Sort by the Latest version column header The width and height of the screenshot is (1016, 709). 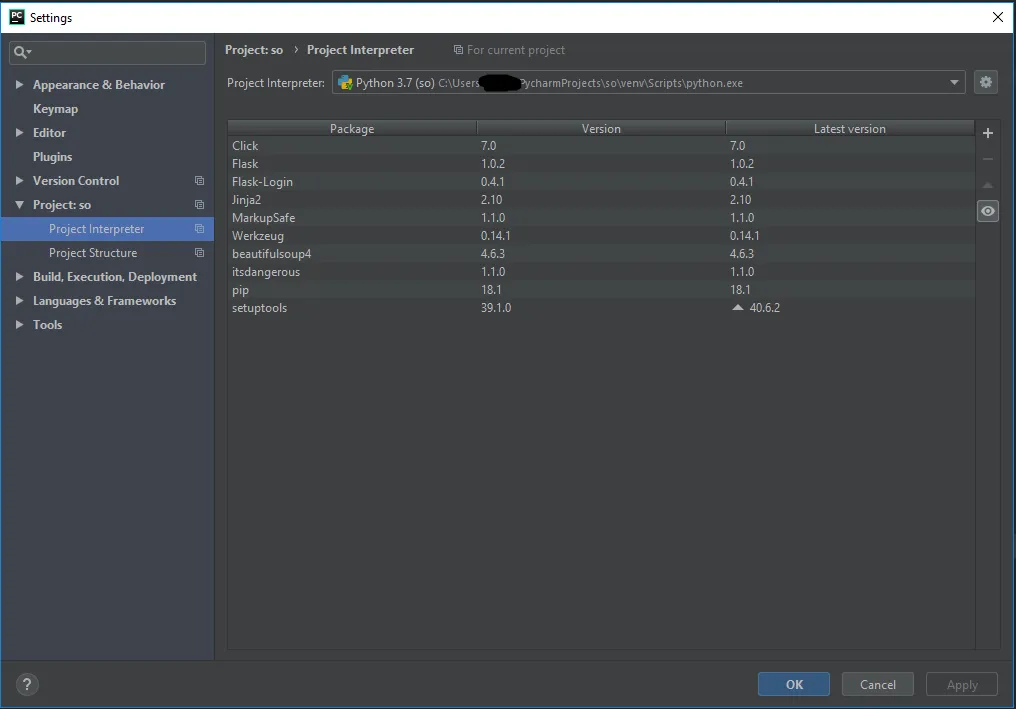(x=849, y=128)
